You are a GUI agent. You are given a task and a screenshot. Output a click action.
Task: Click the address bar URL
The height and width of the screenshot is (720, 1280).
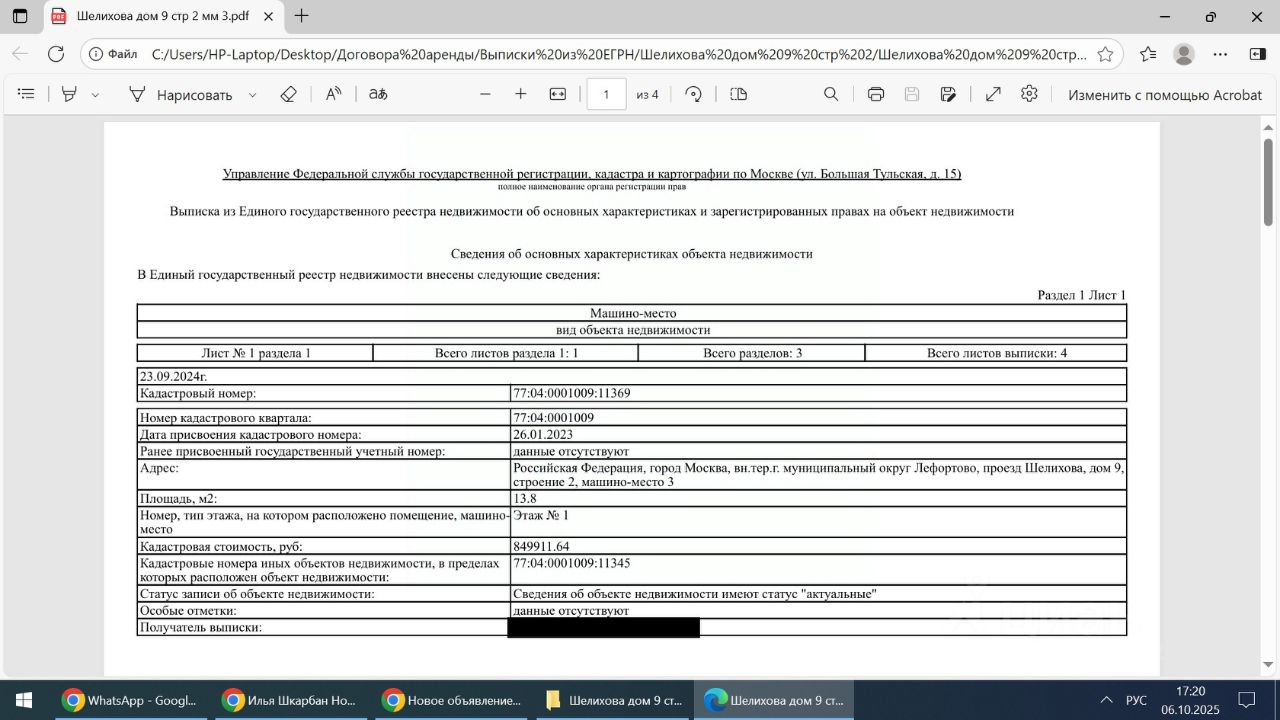tap(619, 54)
